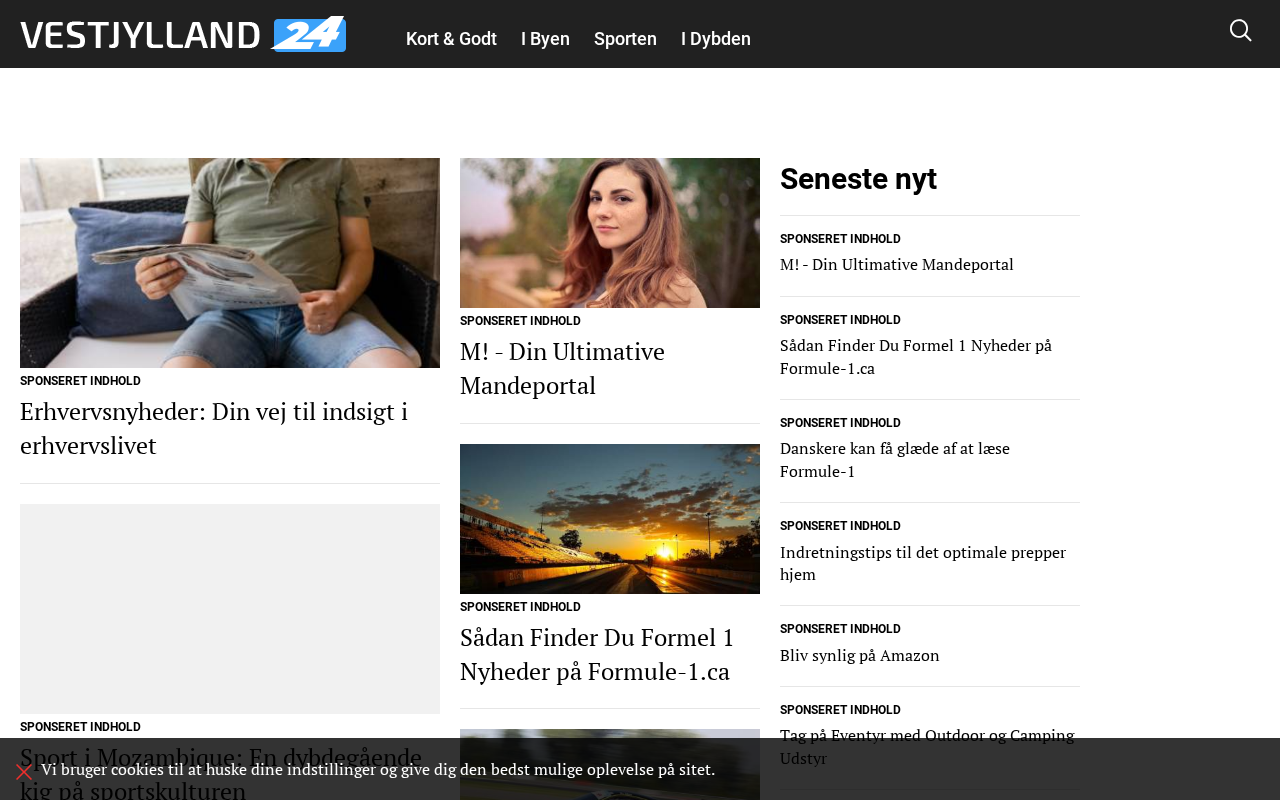
Task: Click the red-haired woman article image
Action: pyautogui.click(x=610, y=233)
